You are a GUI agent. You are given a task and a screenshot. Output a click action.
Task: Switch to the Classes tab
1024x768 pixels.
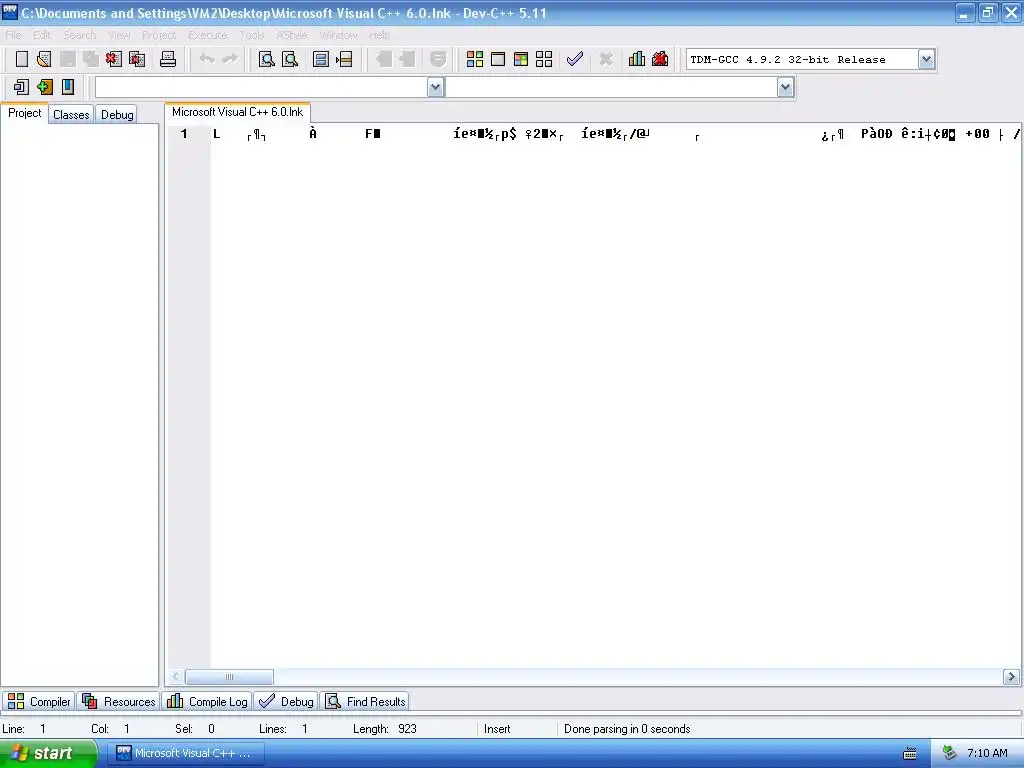71,114
